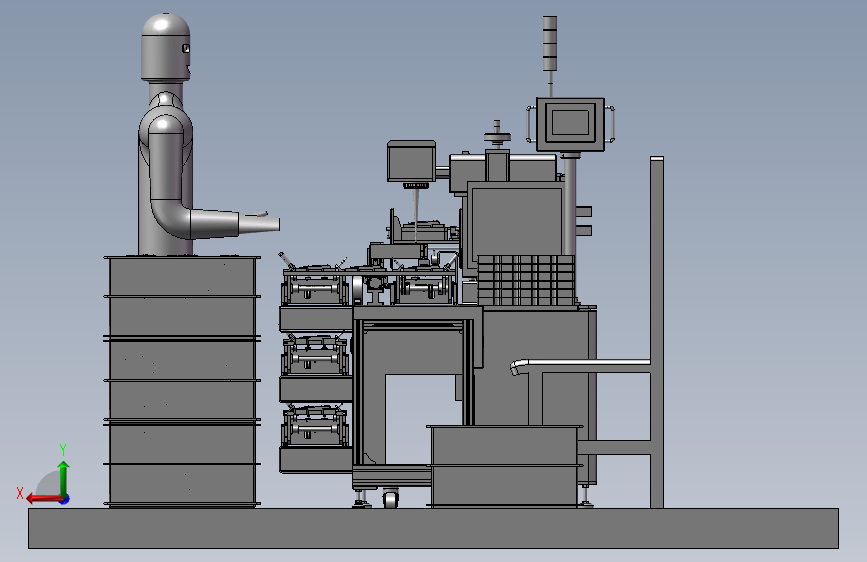Click the green Y axis arrow on triad
Viewport: 867px width, 562px height.
pos(64,477)
